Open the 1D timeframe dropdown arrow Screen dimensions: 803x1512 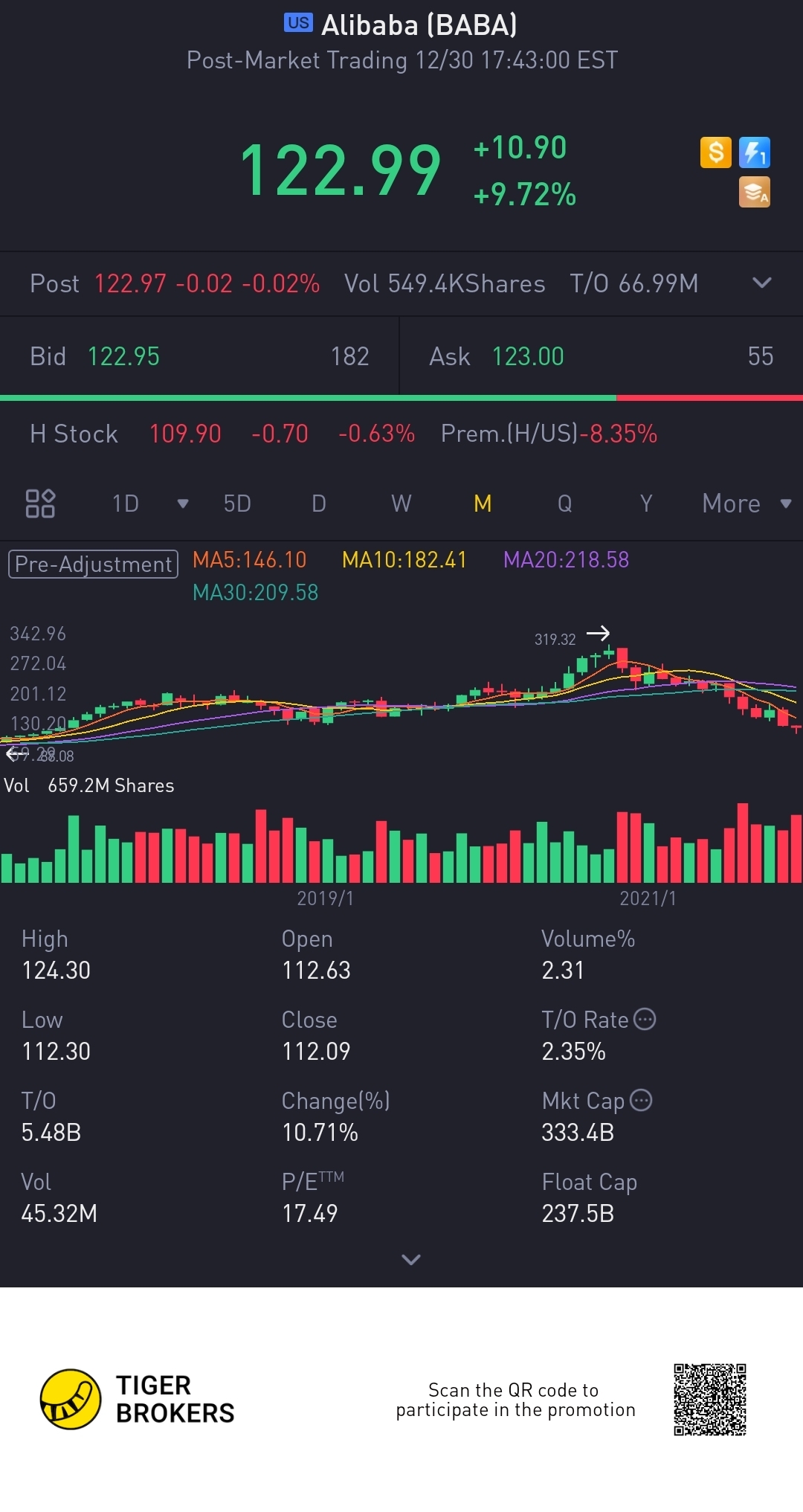click(x=182, y=504)
